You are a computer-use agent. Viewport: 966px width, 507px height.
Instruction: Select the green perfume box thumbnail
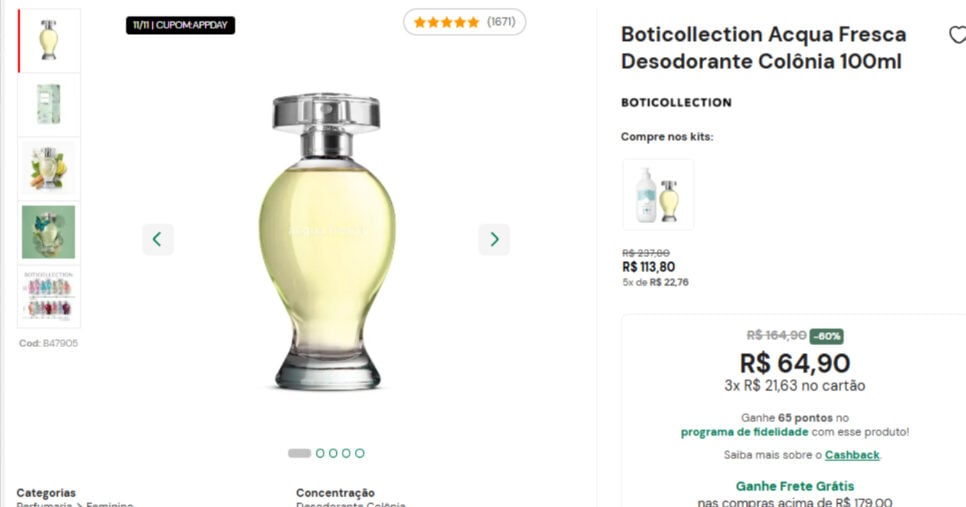49,104
